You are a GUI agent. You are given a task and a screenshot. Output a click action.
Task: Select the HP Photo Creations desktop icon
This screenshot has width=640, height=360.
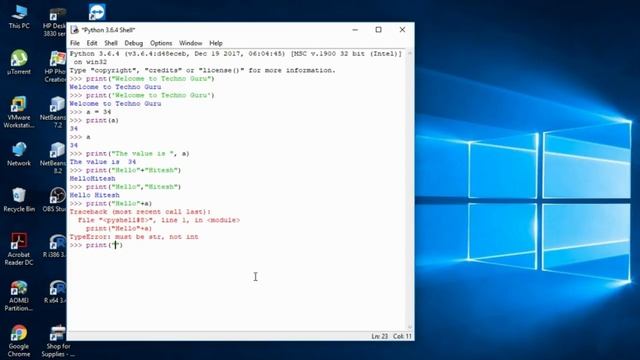[56, 67]
